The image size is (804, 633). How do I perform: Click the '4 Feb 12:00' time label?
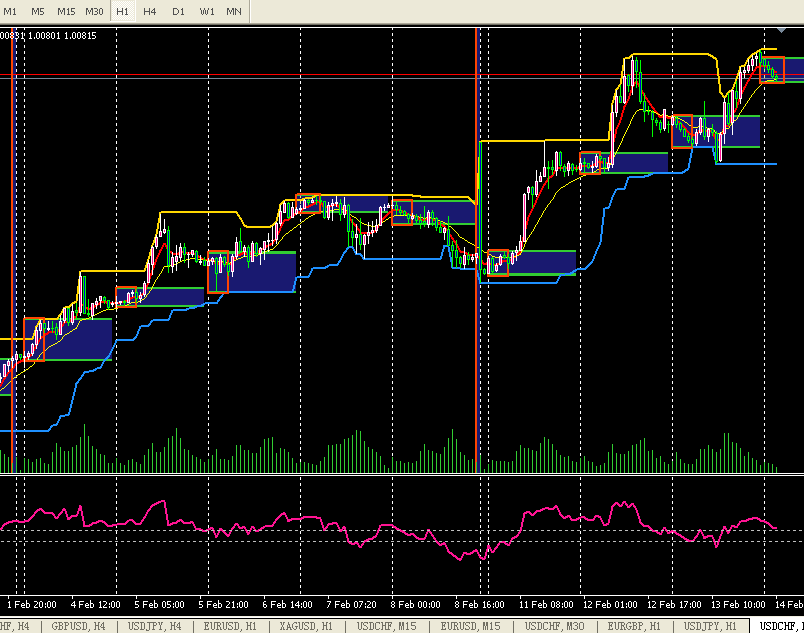(95, 605)
